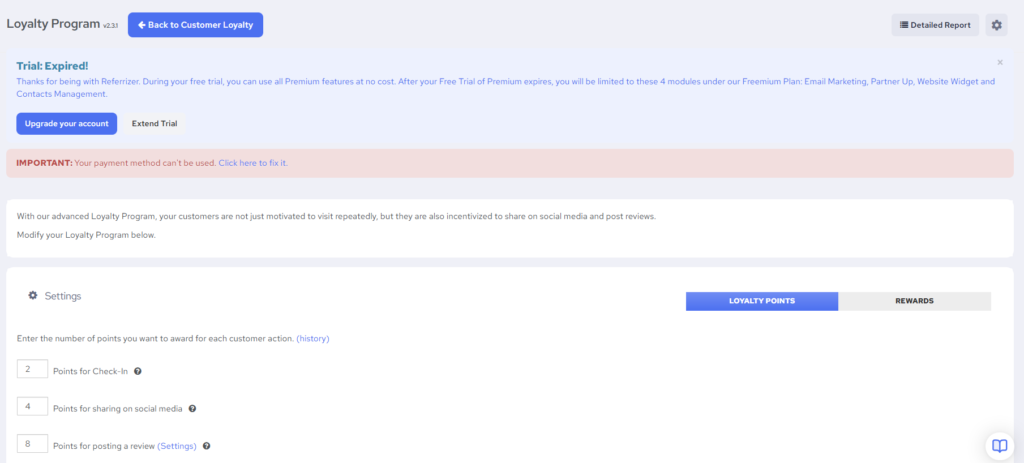This screenshot has width=1024, height=463.
Task: Click the Loyalty Program version label
Action: [110, 27]
